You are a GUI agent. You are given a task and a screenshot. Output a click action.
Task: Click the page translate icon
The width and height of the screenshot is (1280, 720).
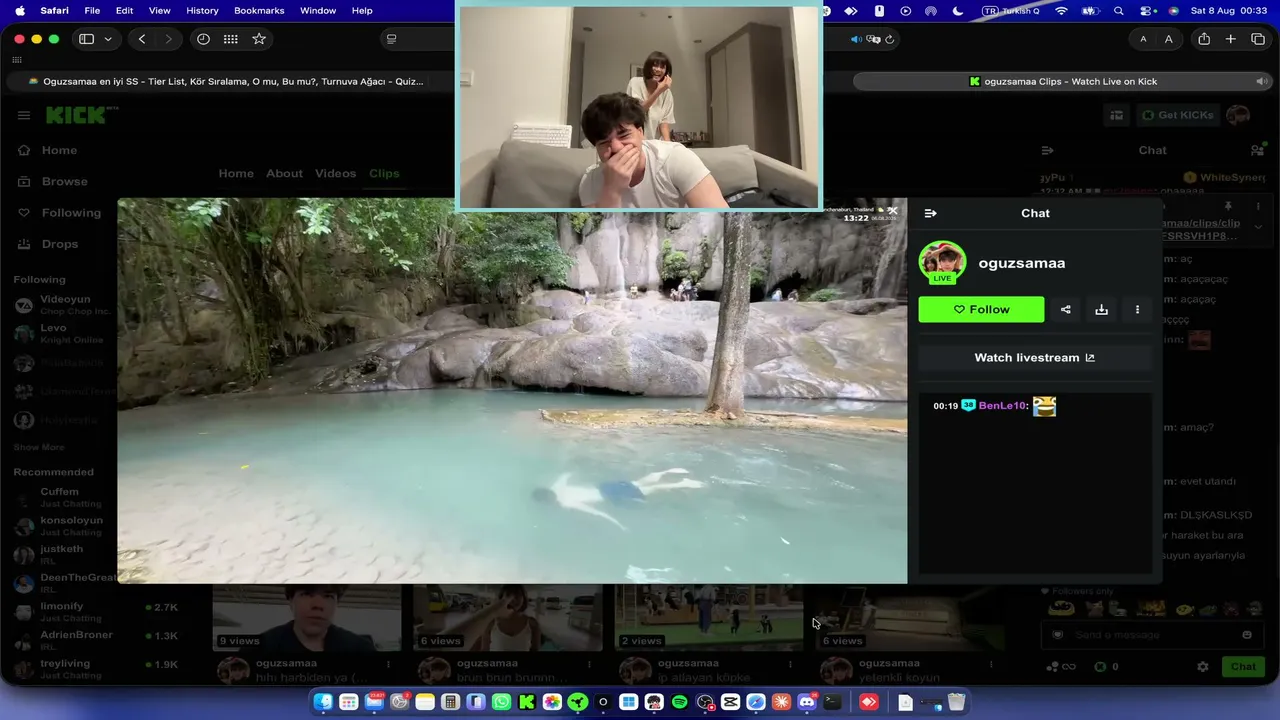tap(874, 39)
